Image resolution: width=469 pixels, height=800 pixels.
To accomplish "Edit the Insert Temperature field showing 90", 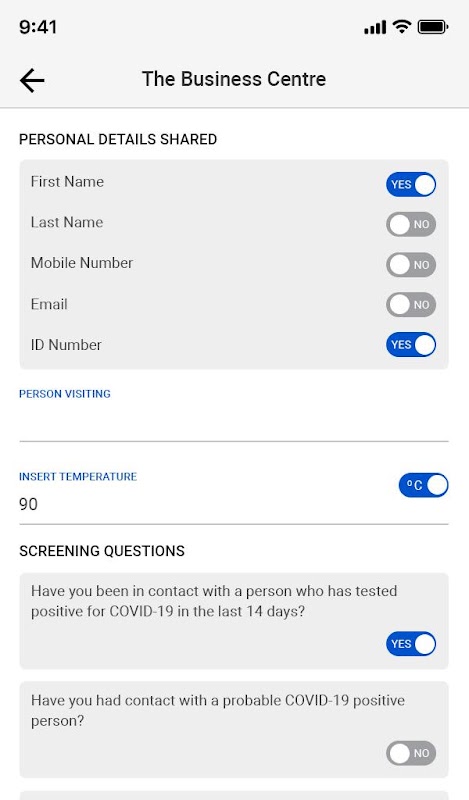I will tap(204, 504).
